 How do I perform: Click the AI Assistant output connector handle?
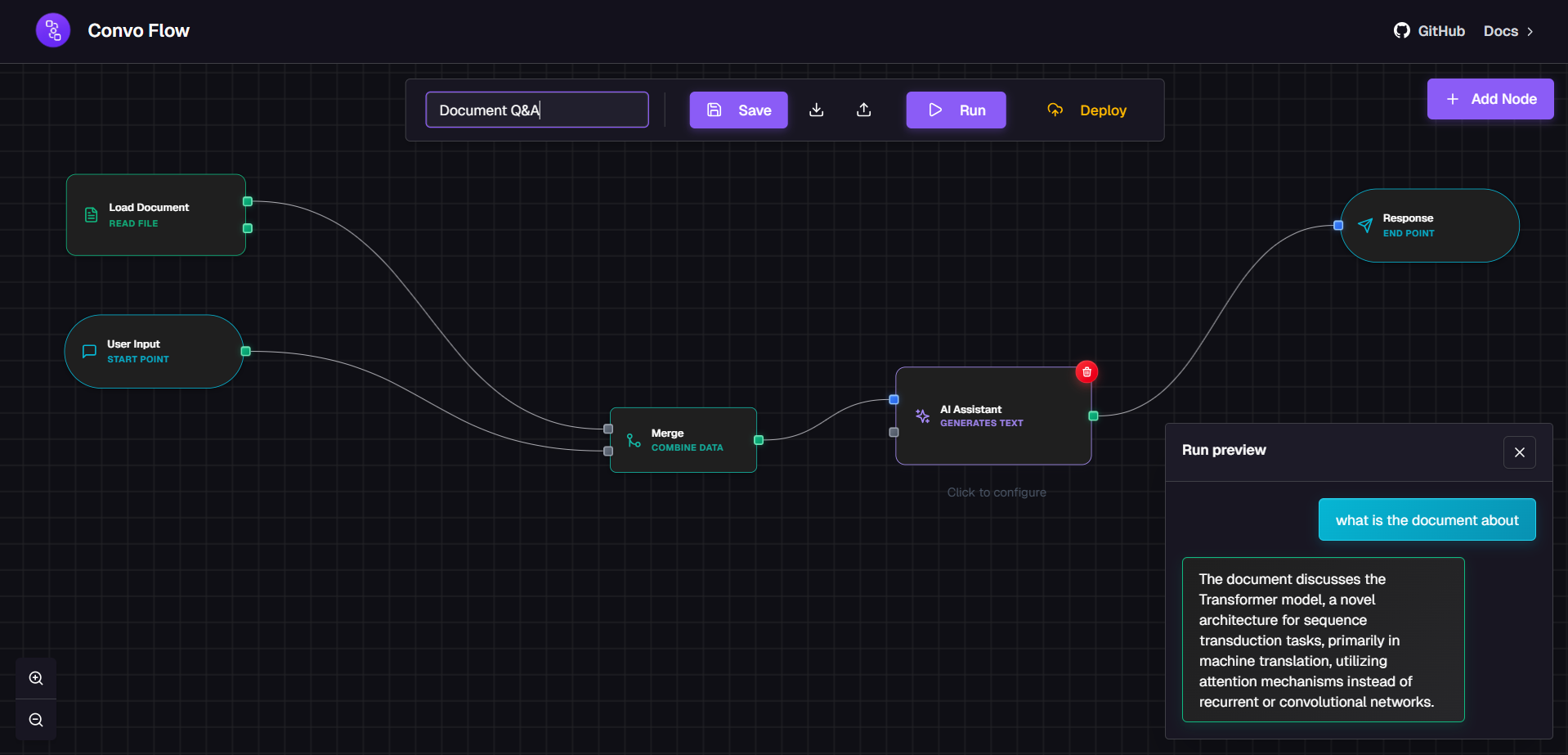tap(1094, 416)
